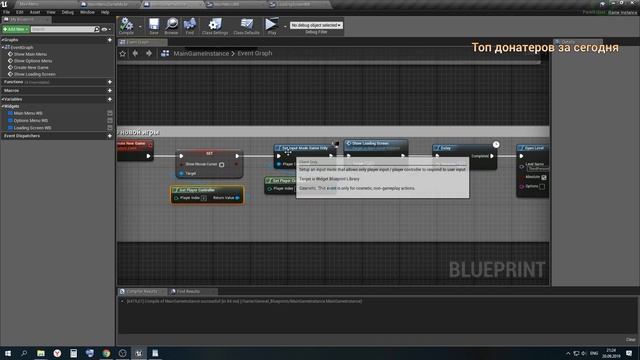This screenshot has height=360, width=640.
Task: Clear the compiler results log
Action: click(x=631, y=340)
